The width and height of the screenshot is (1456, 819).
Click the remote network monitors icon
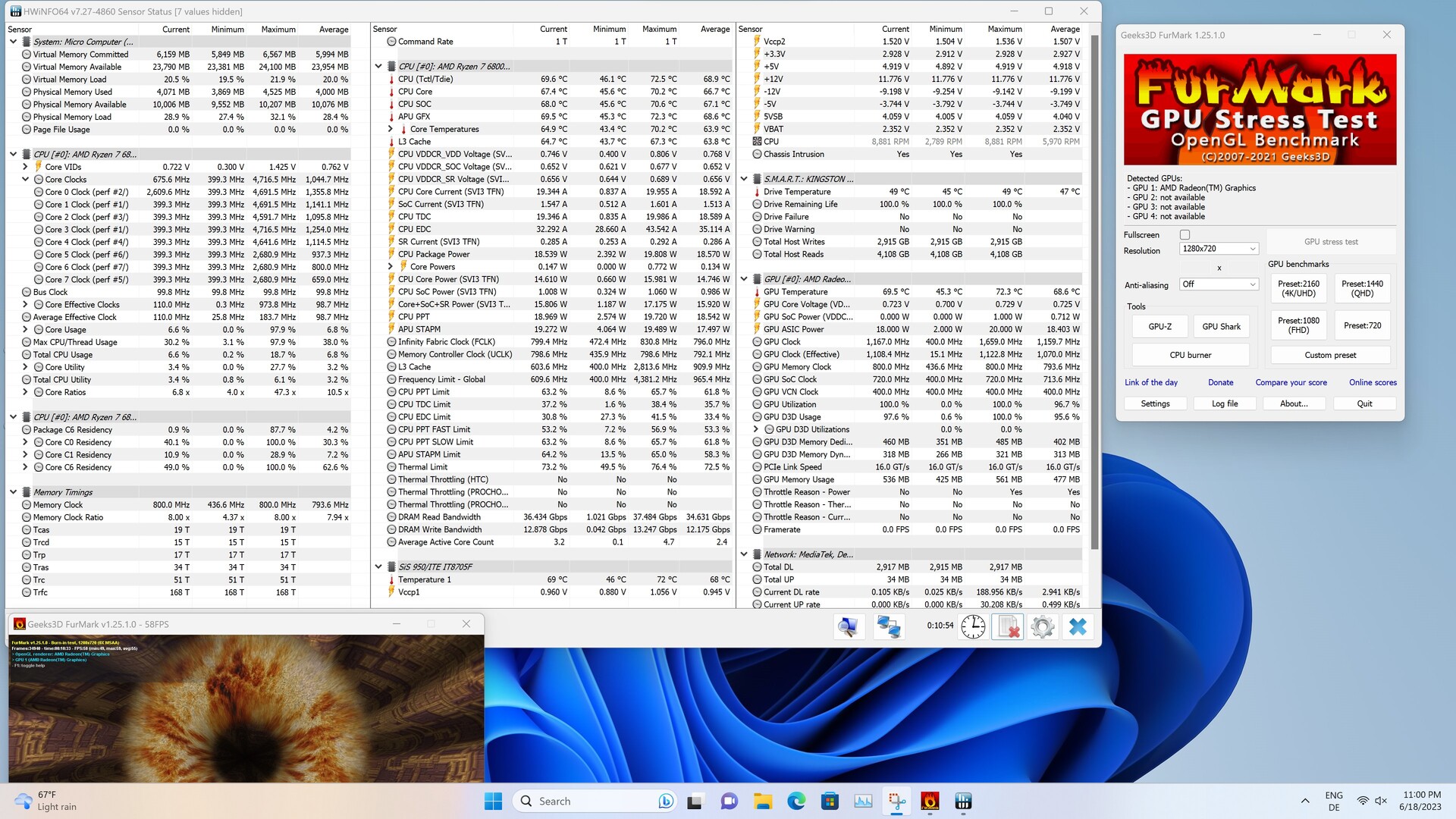888,626
